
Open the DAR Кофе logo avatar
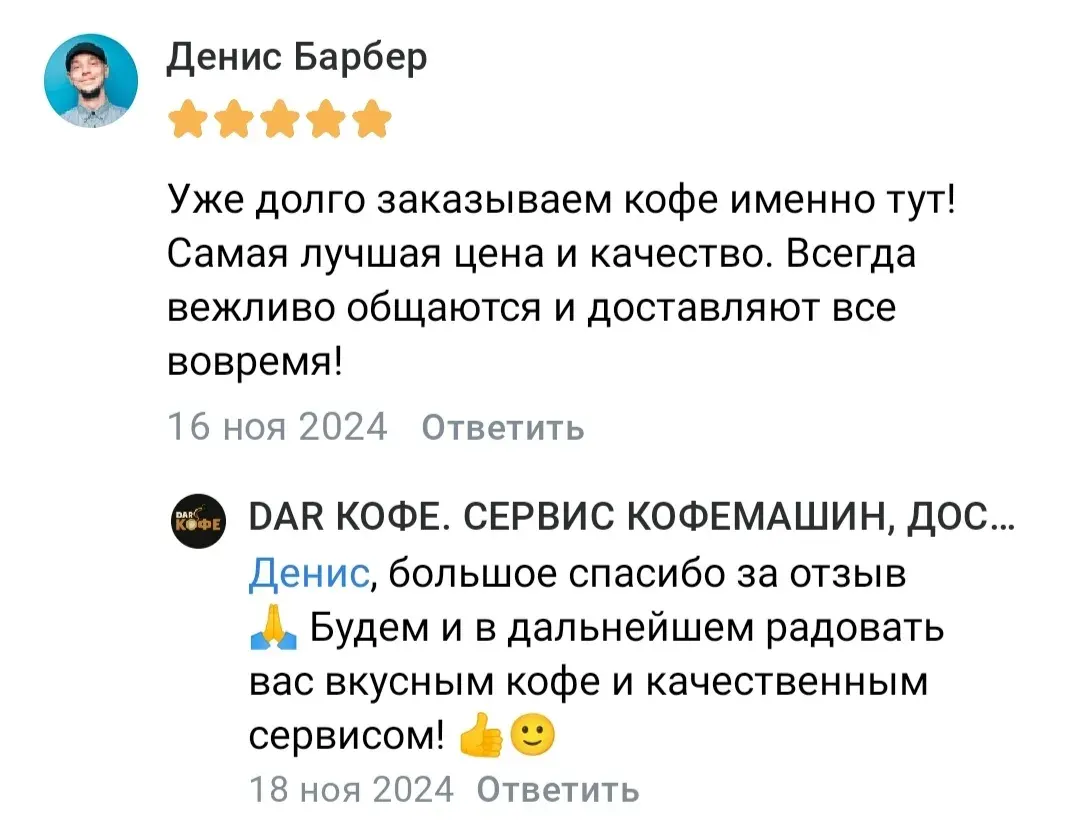click(x=195, y=520)
